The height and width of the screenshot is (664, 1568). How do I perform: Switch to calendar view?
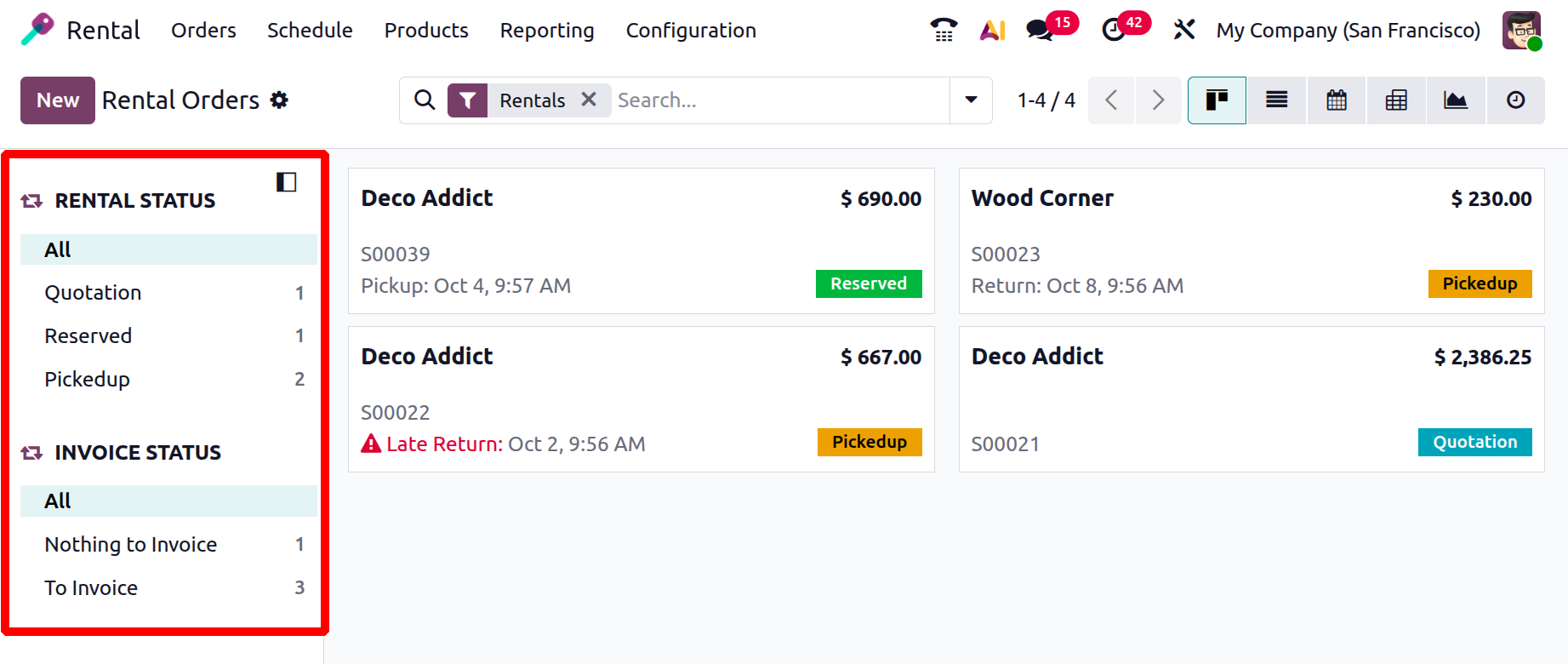pos(1337,100)
